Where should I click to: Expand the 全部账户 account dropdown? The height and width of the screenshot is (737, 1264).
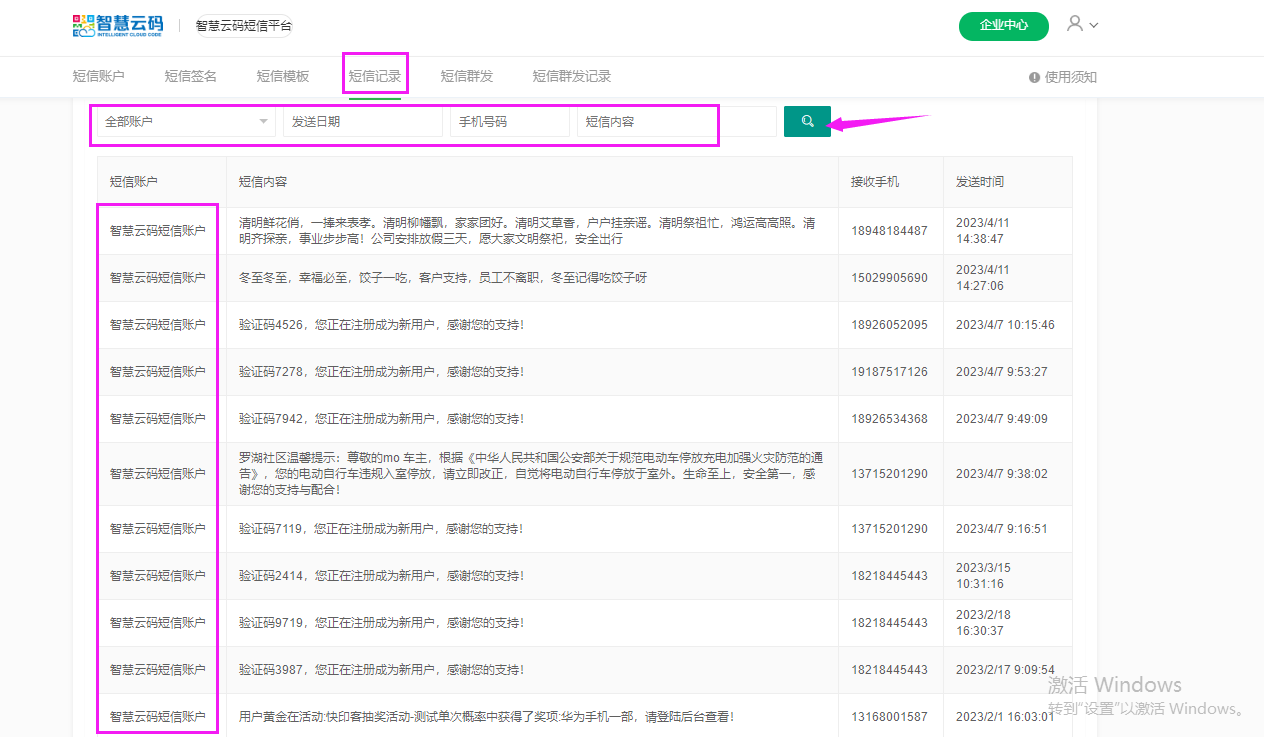click(185, 122)
